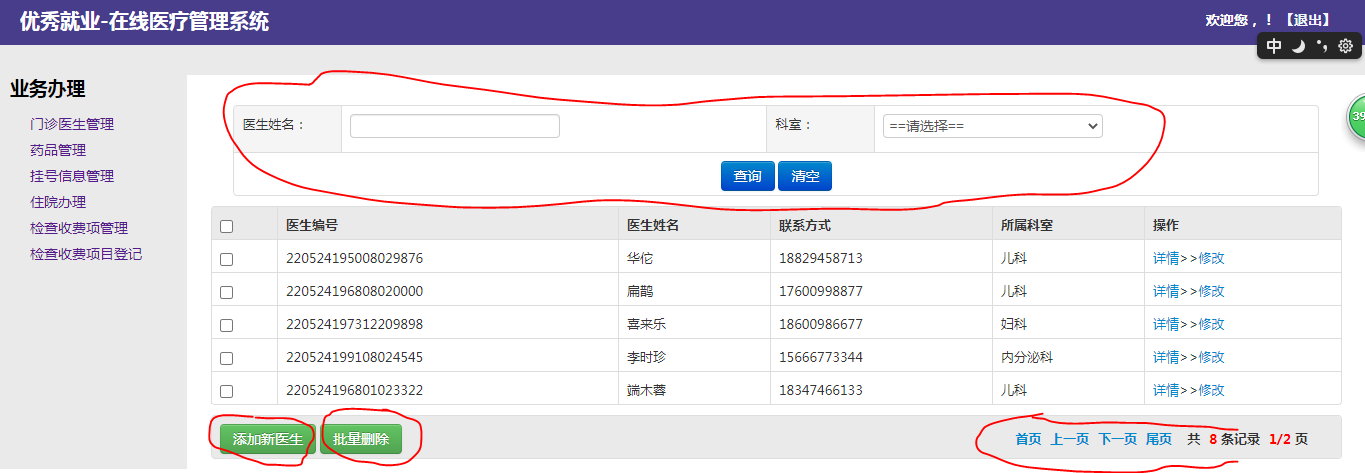Go to 尾页 last page
The width and height of the screenshot is (1365, 473).
click(x=1158, y=439)
